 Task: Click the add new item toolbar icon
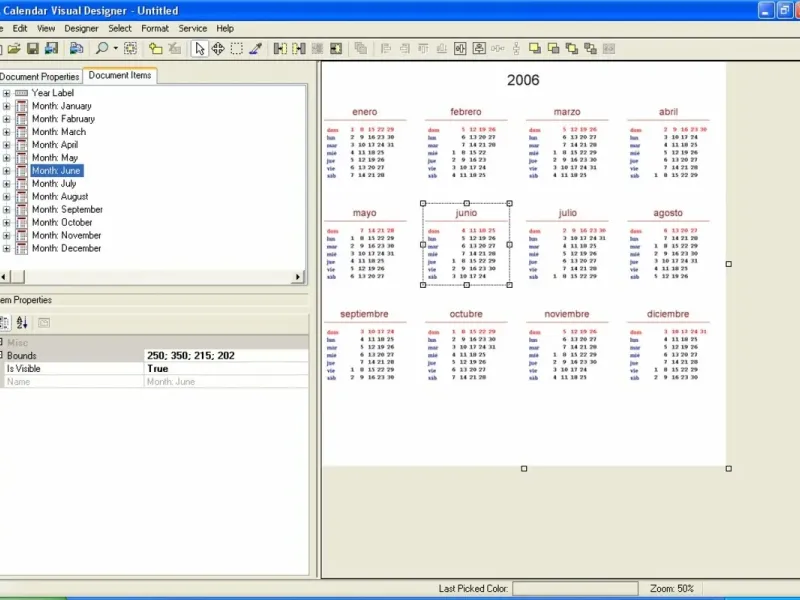point(156,48)
